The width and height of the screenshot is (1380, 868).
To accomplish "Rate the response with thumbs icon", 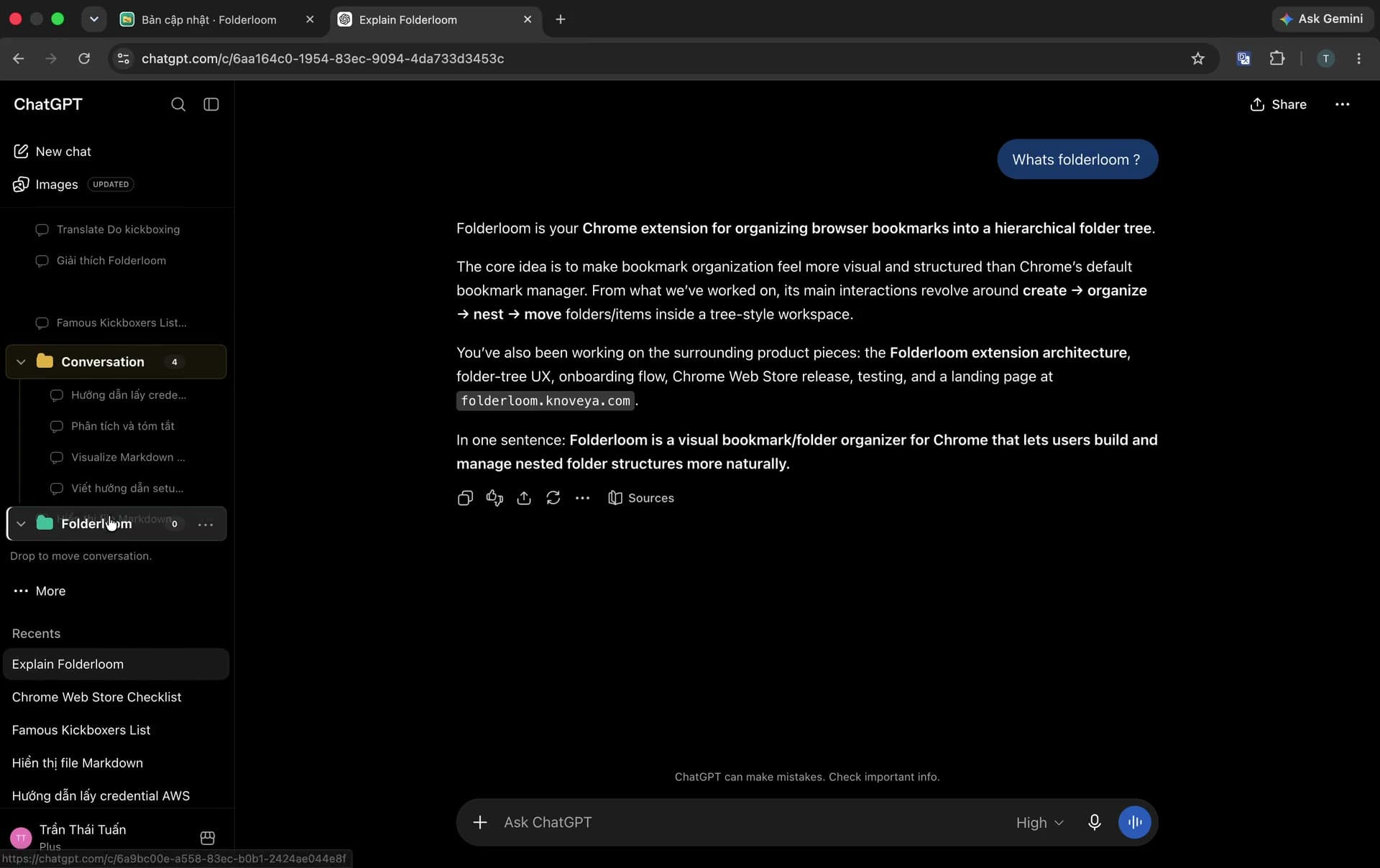I will (x=494, y=498).
